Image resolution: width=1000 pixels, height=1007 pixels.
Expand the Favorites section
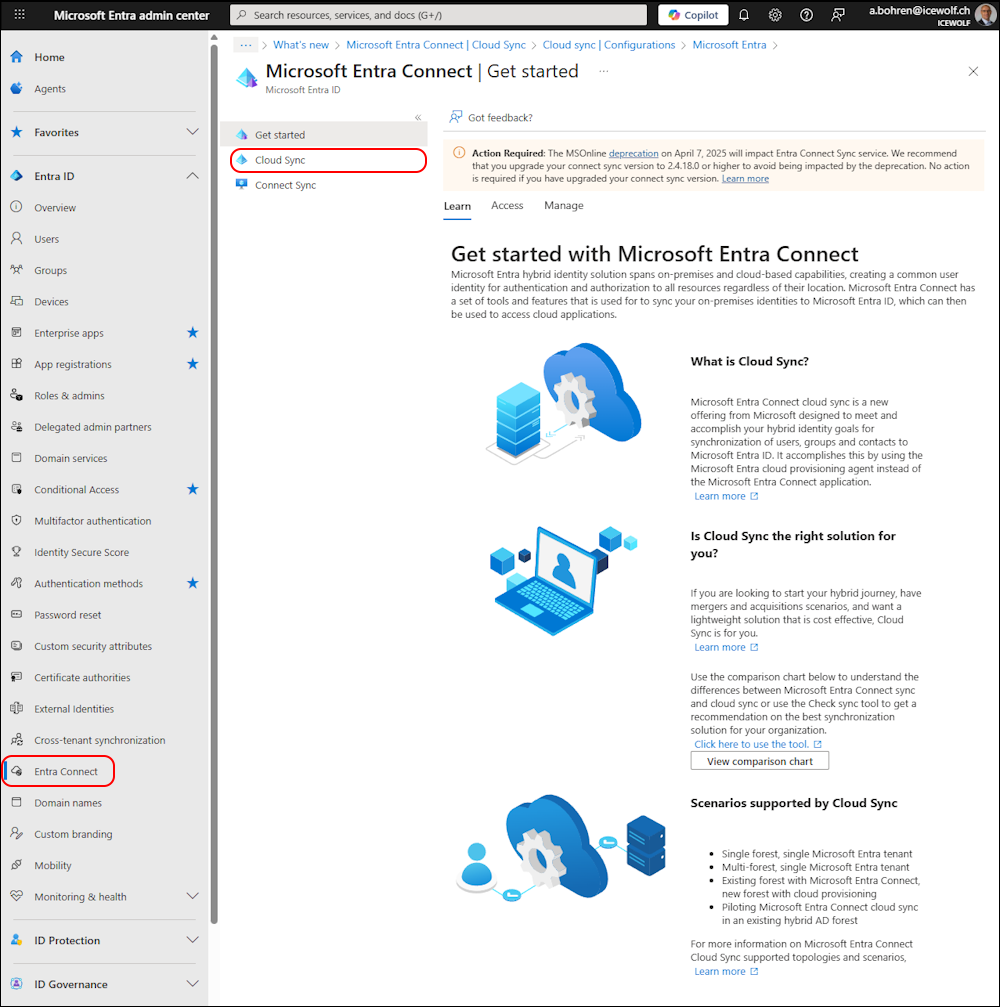pos(192,132)
